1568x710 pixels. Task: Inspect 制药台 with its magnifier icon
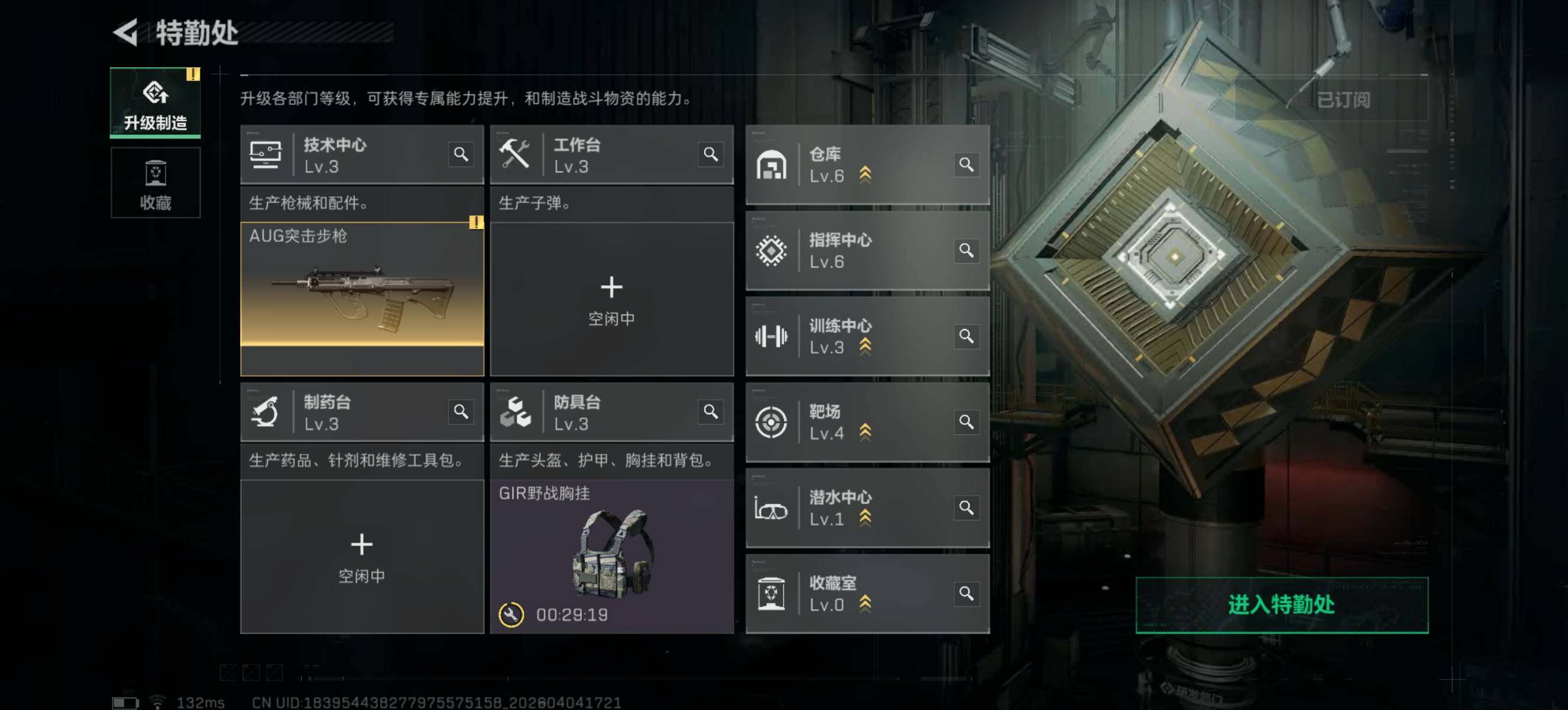pyautogui.click(x=461, y=412)
